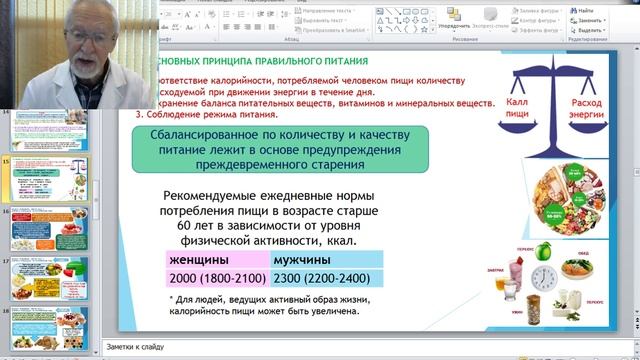The height and width of the screenshot is (360, 640).
Task: Expand the font color dropdown arrow
Action: (x=213, y=27)
